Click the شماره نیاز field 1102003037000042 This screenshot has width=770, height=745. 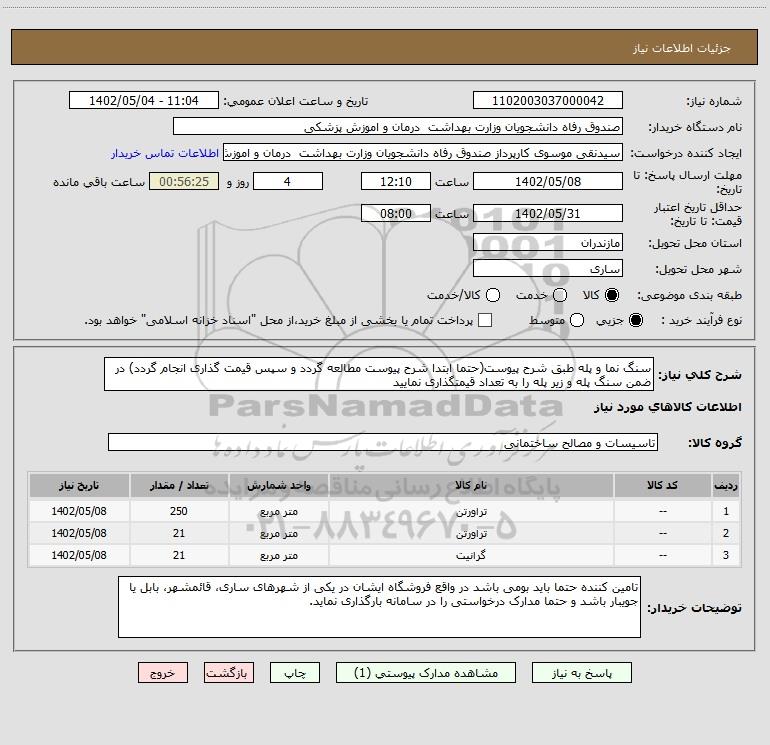tap(548, 101)
